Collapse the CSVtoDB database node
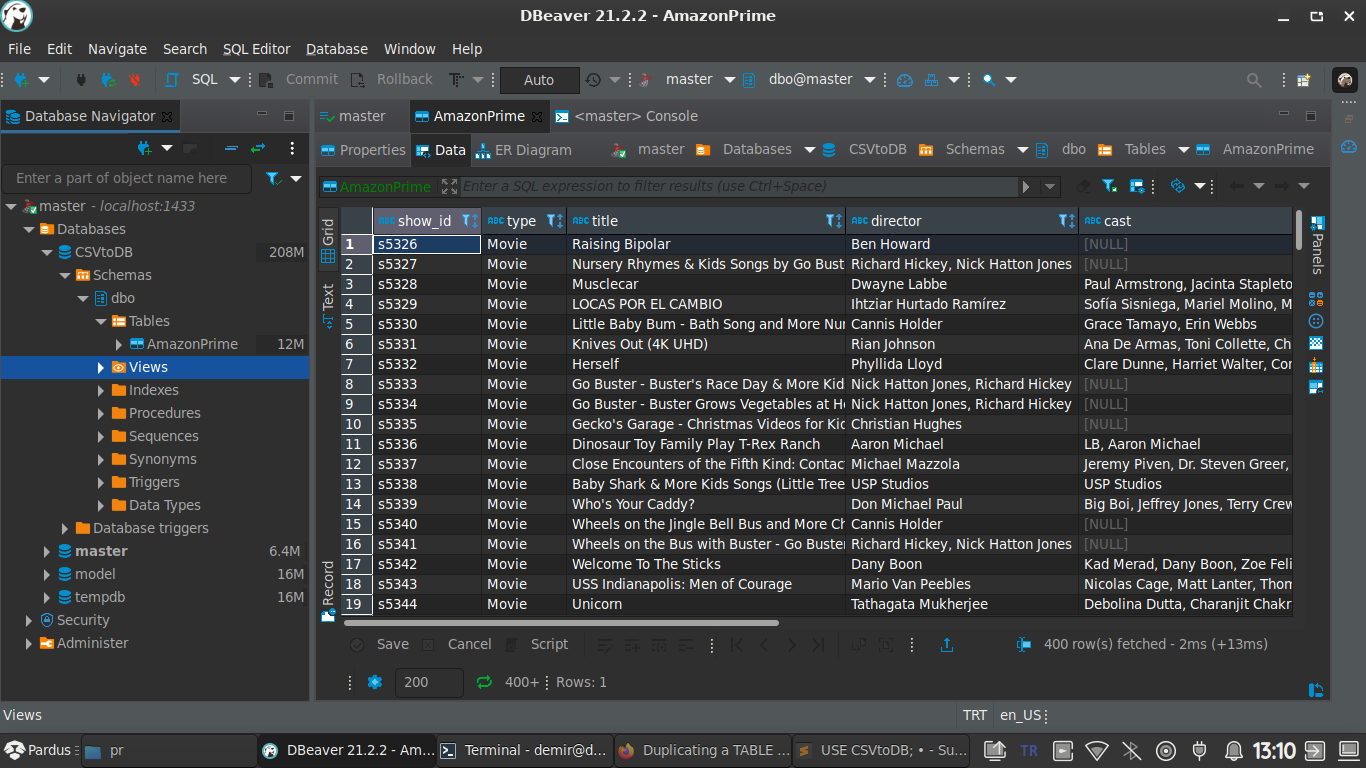1366x768 pixels. [x=47, y=253]
